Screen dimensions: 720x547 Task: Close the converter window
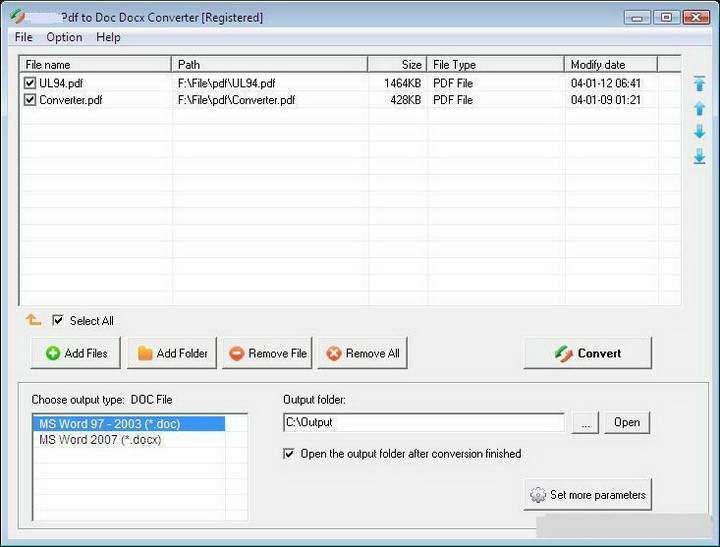(696, 17)
